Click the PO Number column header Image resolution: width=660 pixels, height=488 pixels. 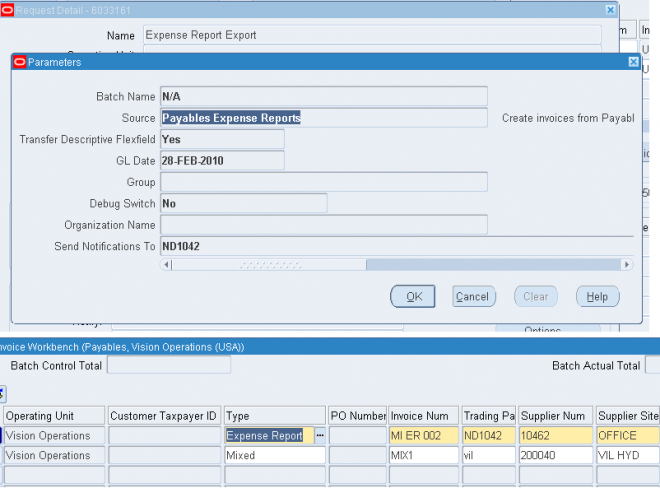(357, 416)
